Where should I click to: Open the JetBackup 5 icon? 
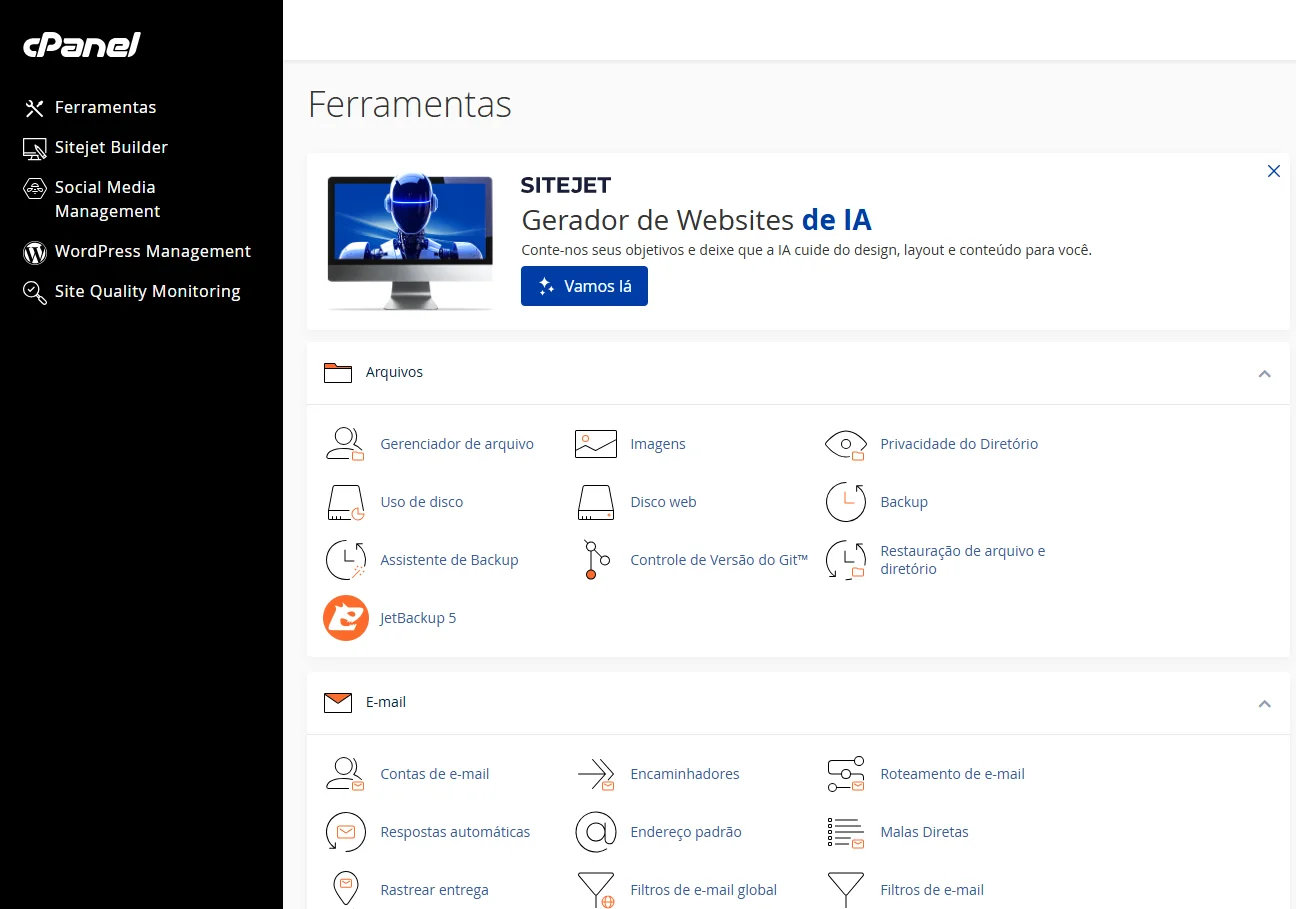coord(346,618)
